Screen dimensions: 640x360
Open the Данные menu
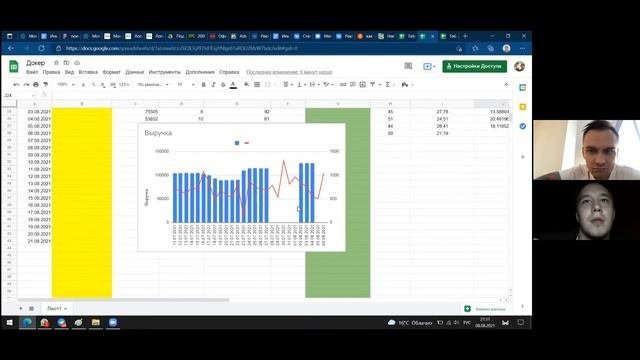[x=135, y=72]
